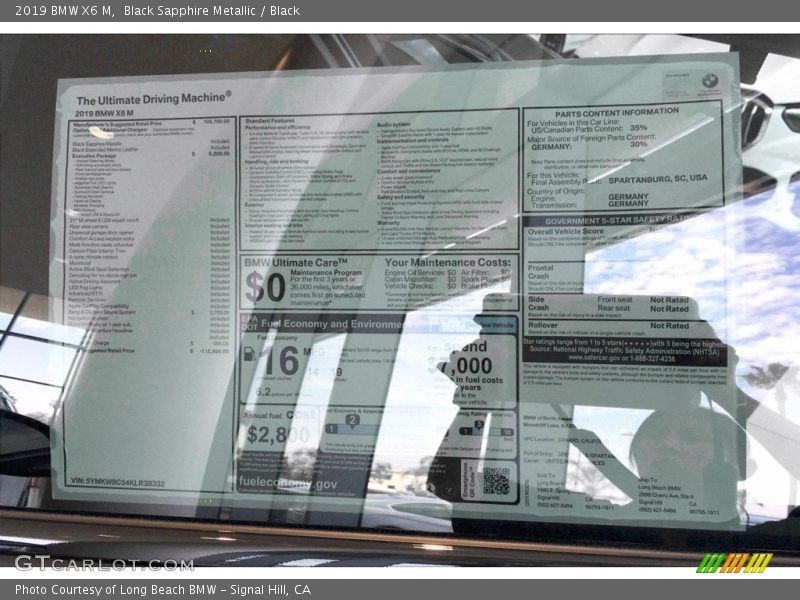Click the 35% US/Canadian parts content value
The width and height of the screenshot is (800, 600).
pos(638,128)
